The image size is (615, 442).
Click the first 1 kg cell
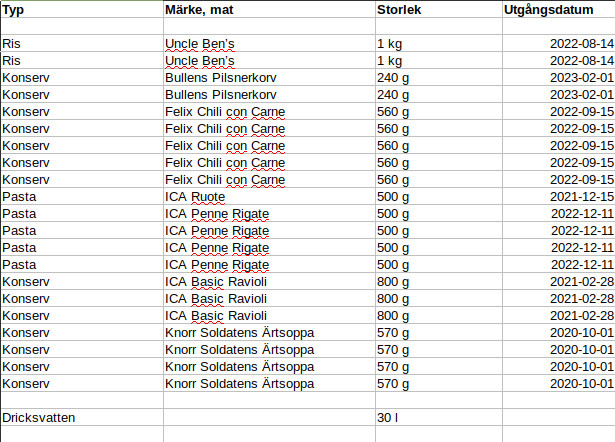point(439,43)
